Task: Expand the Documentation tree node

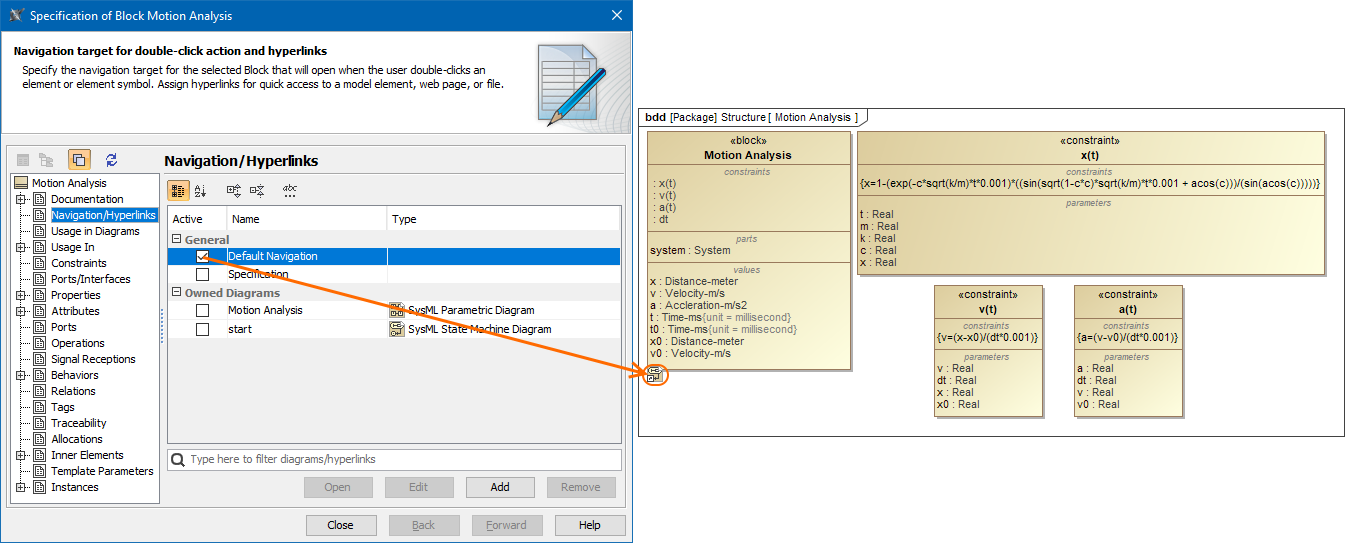Action: point(20,199)
